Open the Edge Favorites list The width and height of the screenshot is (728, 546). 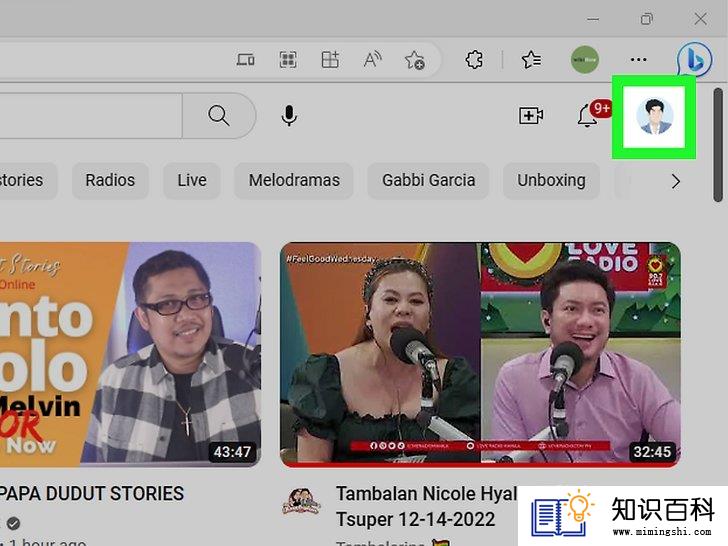[531, 59]
